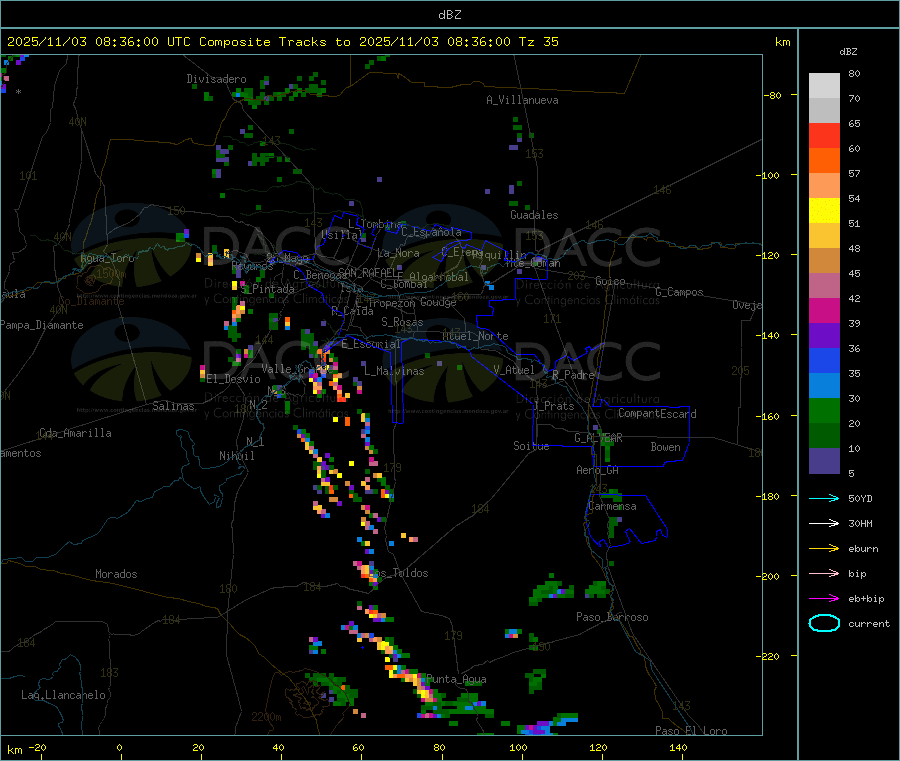This screenshot has height=761, width=900.
Task: Click the 'S_Rosas' map label
Action: pyautogui.click(x=402, y=322)
